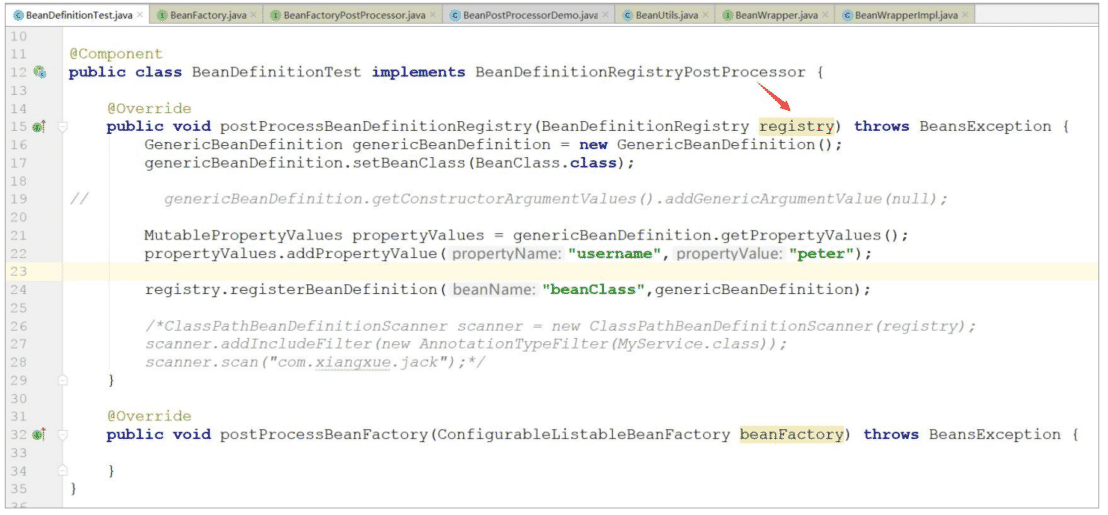Click the commented addGenericArgumentValue line 19
Screen dimensions: 1108x515
(x=555, y=199)
